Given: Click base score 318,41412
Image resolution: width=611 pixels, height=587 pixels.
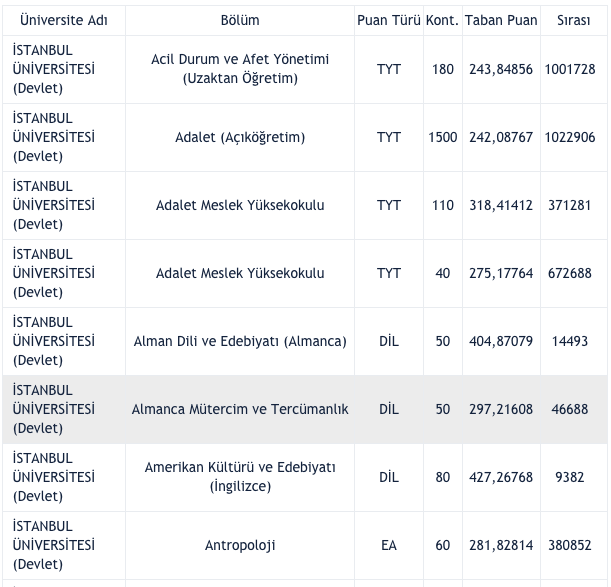Looking at the screenshot, I should [x=501, y=205].
